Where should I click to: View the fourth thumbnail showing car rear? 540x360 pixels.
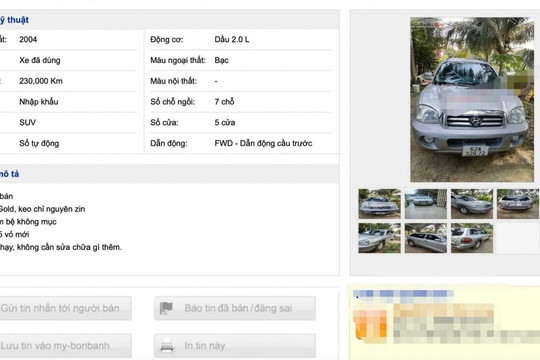[518, 204]
